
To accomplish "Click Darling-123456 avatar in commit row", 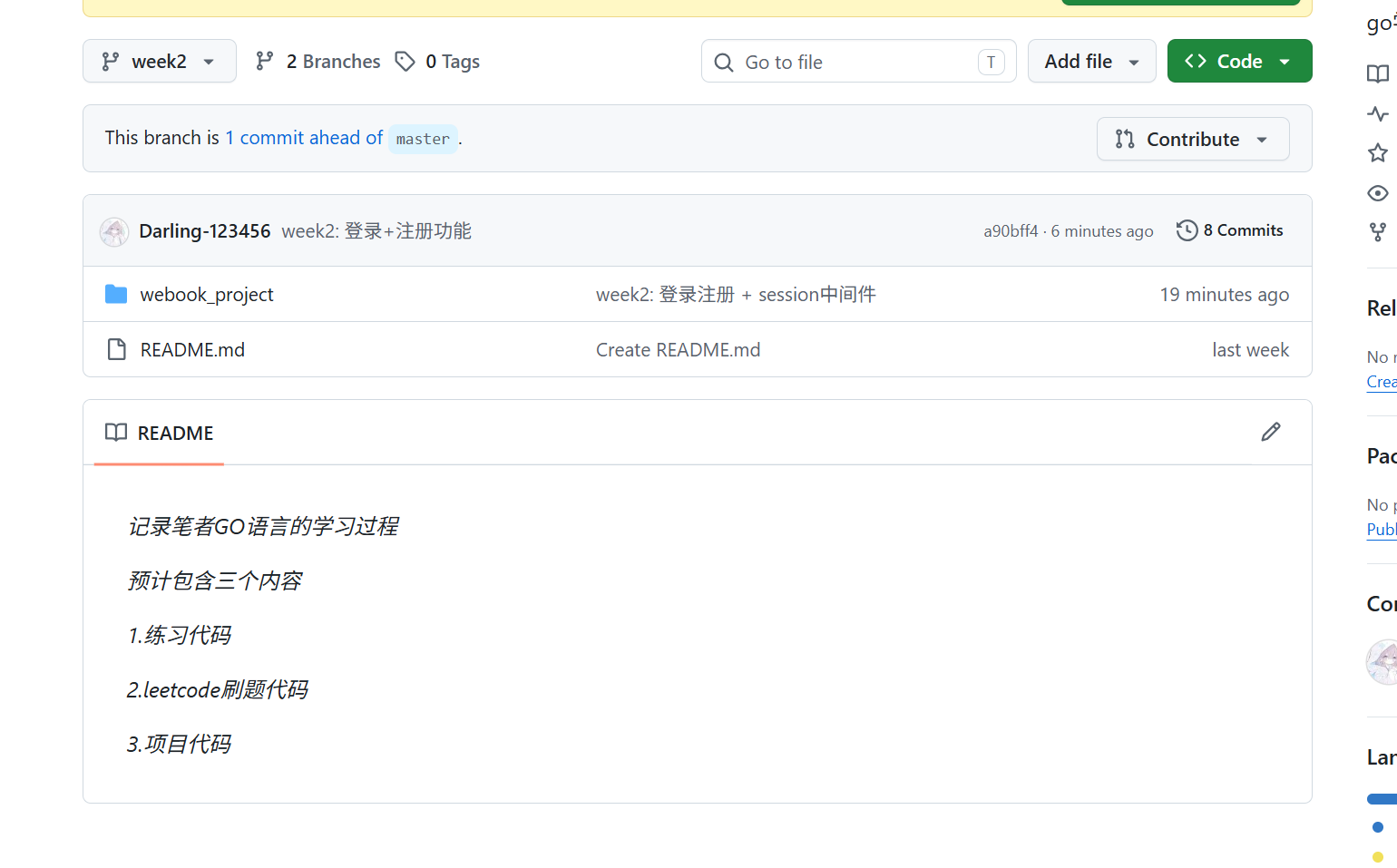I will click(x=114, y=231).
